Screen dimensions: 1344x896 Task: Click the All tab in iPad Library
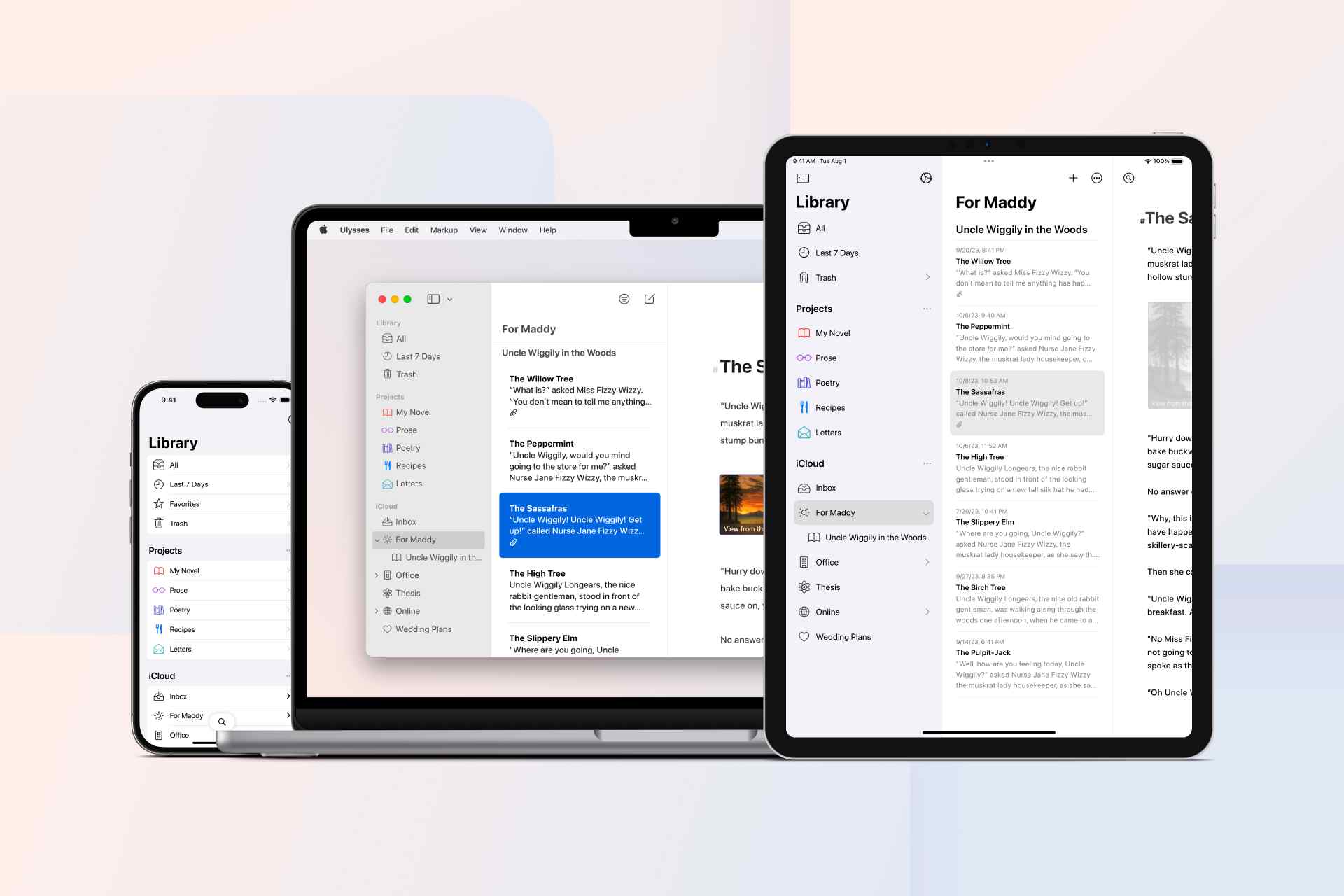click(820, 228)
